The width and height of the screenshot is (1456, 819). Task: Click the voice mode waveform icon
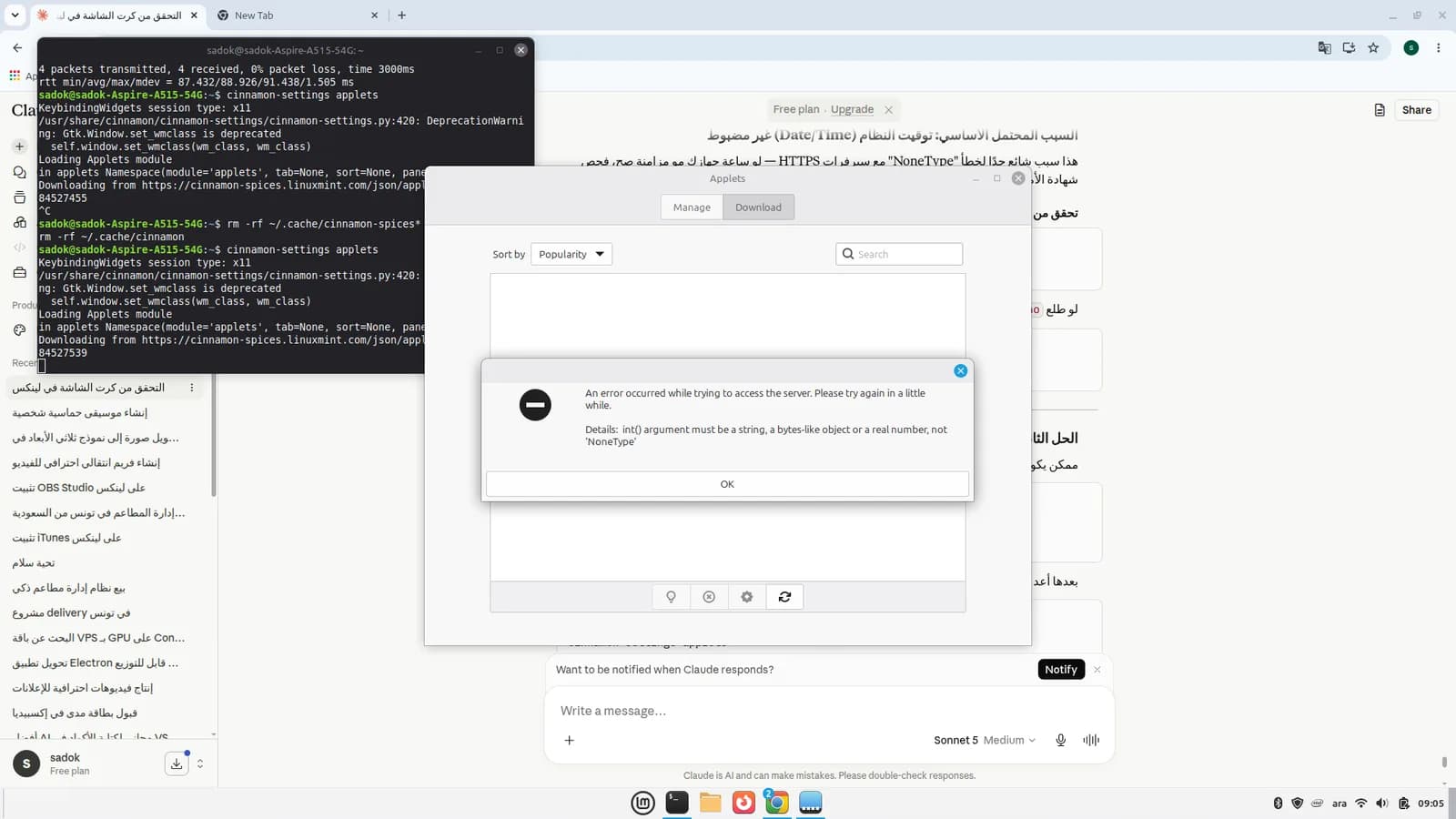[x=1091, y=740]
